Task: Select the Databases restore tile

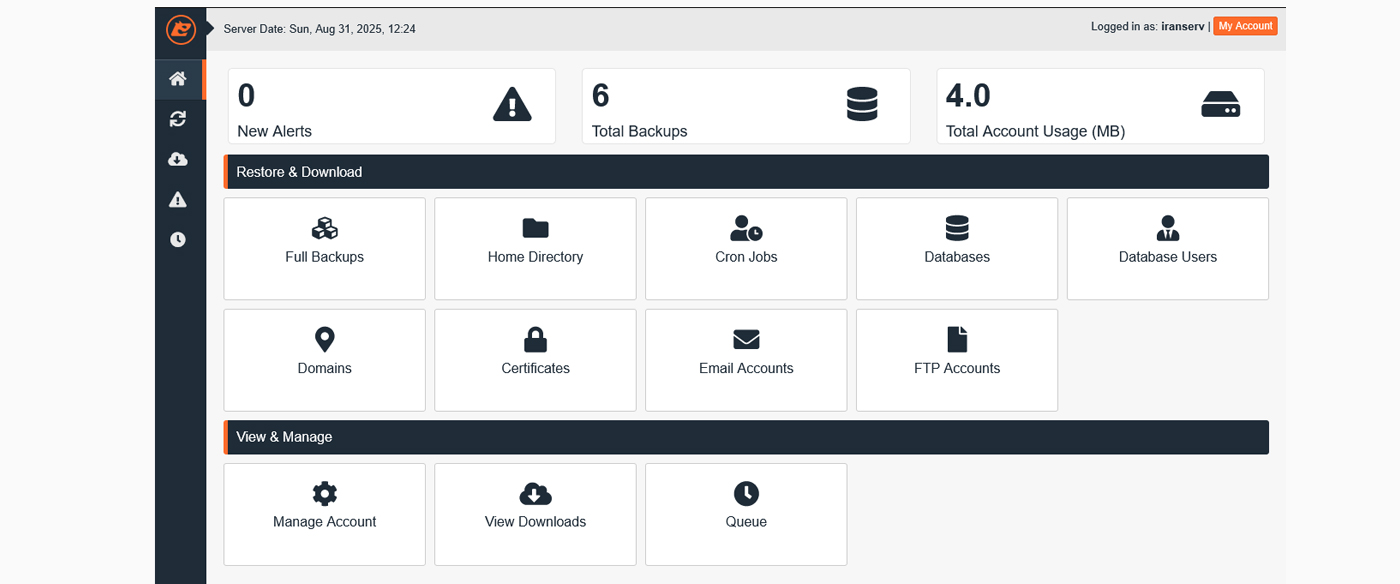Action: (x=956, y=248)
